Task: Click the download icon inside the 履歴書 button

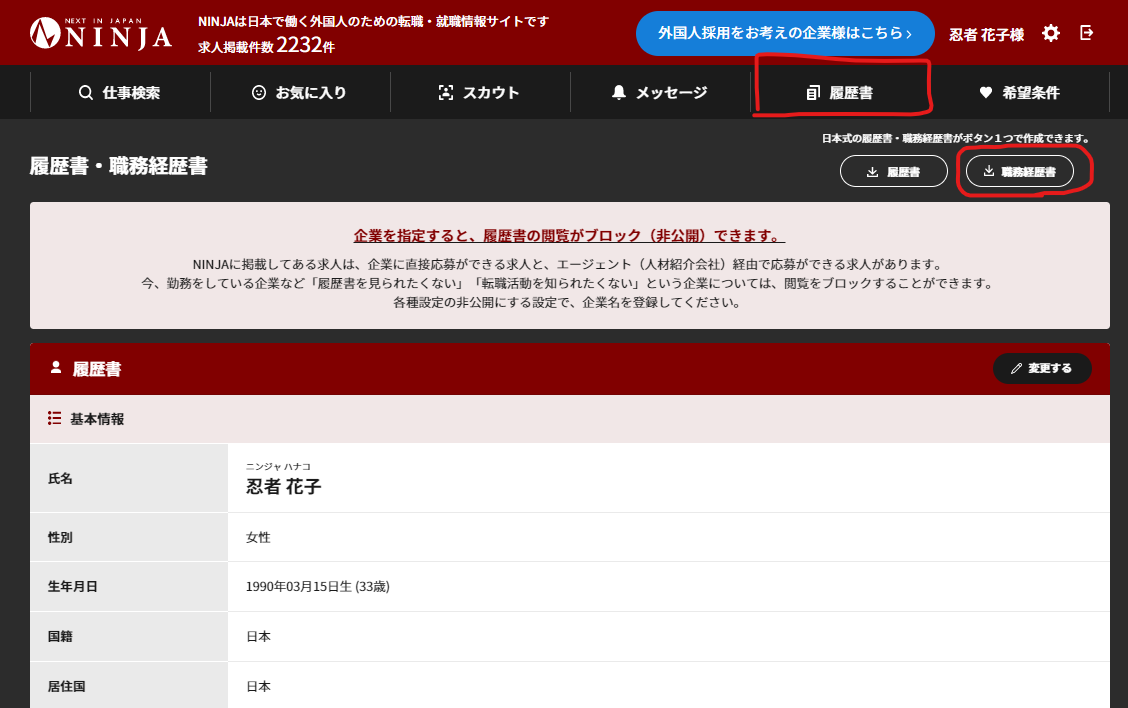Action: pyautogui.click(x=871, y=171)
